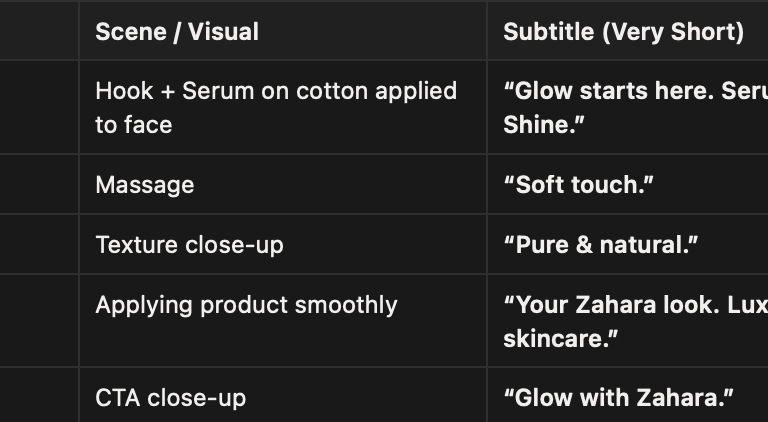
Task: Click the "Pure & natural." subtitle
Action: coord(601,245)
